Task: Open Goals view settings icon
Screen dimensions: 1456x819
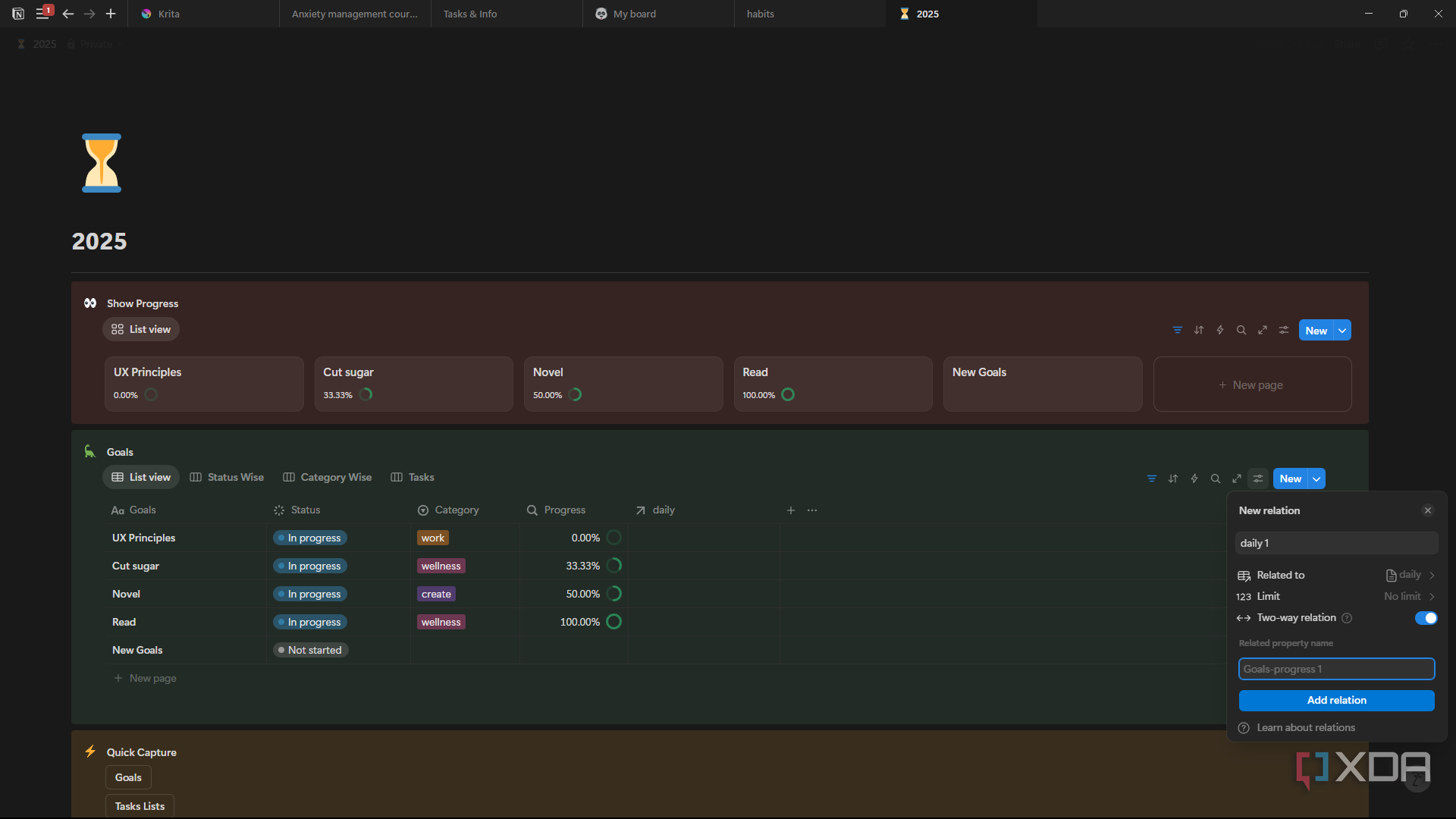Action: pos(1258,479)
